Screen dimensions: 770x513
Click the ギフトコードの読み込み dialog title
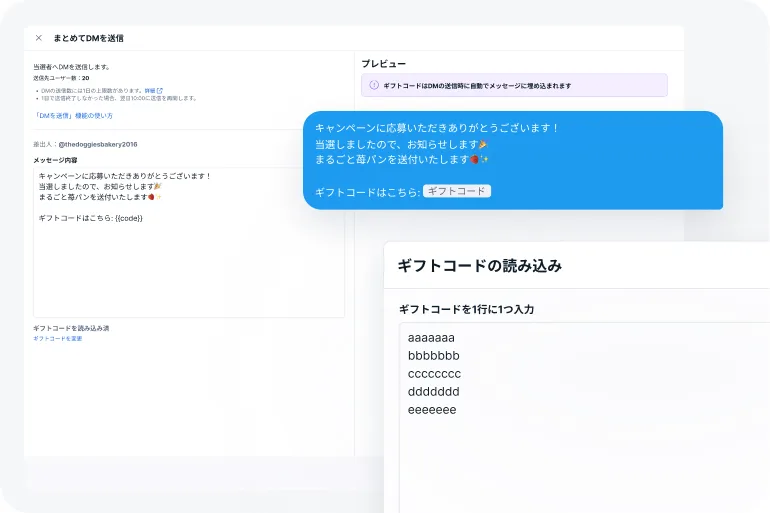[x=479, y=266]
